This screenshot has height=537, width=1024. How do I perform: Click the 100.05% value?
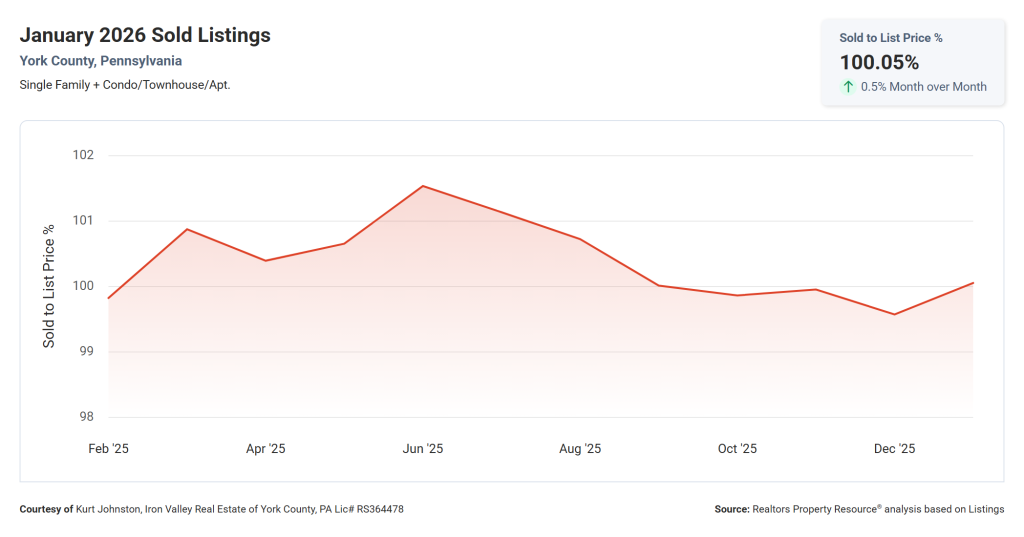point(879,62)
